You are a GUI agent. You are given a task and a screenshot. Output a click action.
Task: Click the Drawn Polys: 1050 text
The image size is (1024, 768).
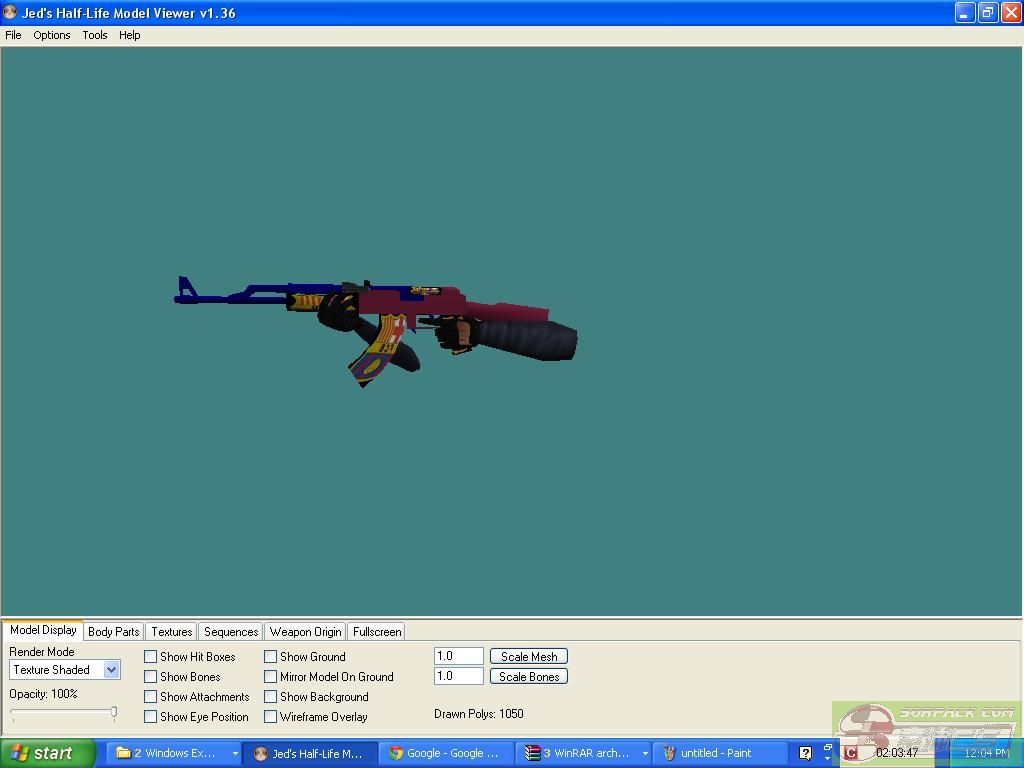tap(479, 714)
